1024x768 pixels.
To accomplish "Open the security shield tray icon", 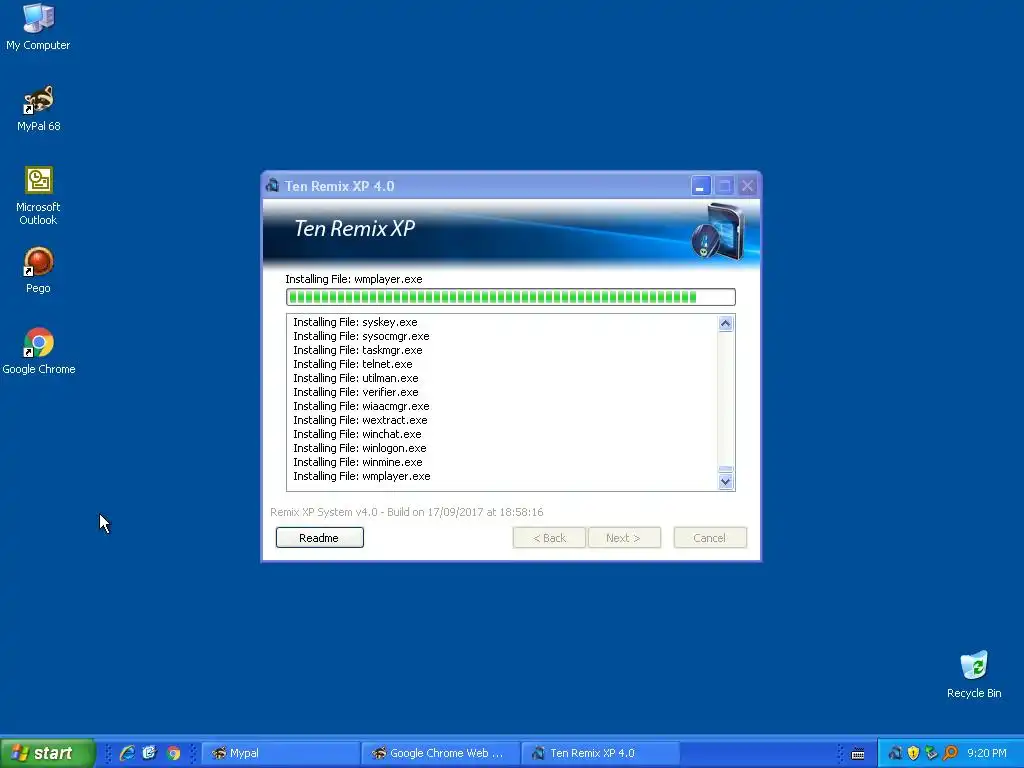I will tap(914, 753).
